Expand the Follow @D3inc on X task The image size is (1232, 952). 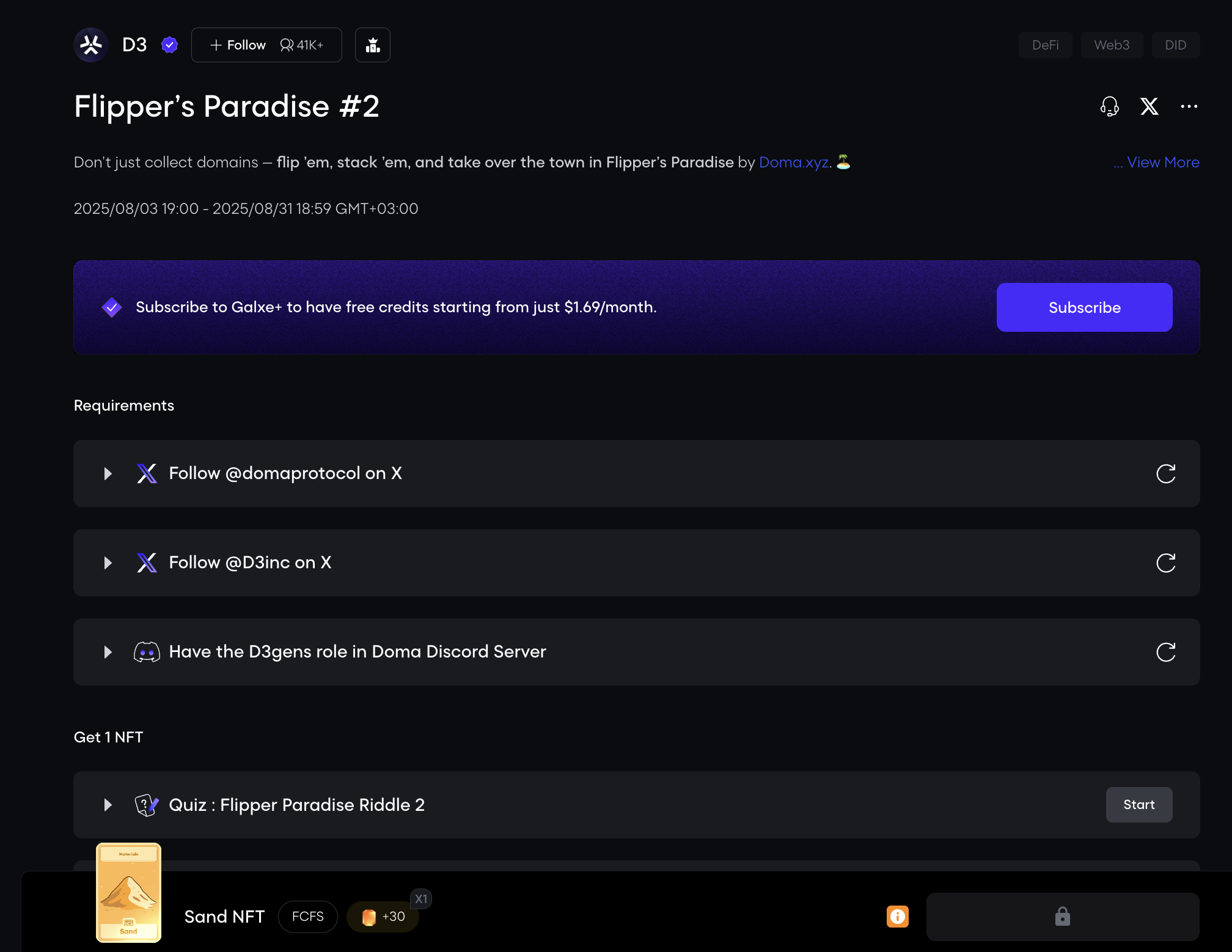[x=108, y=563]
